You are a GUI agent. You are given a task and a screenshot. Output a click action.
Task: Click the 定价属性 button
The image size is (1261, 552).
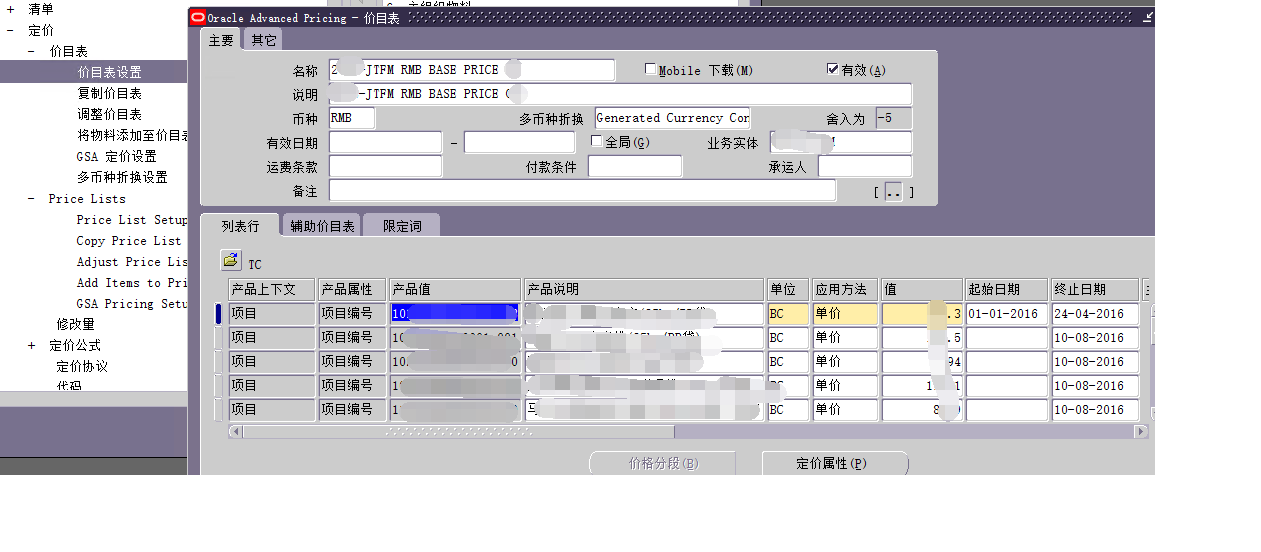[x=835, y=464]
